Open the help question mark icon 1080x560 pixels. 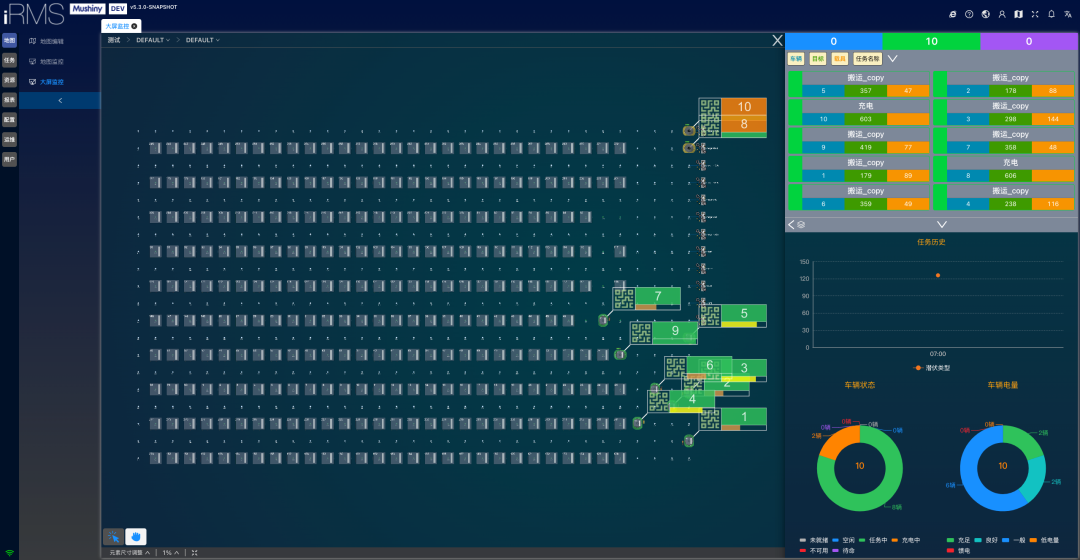tap(968, 14)
